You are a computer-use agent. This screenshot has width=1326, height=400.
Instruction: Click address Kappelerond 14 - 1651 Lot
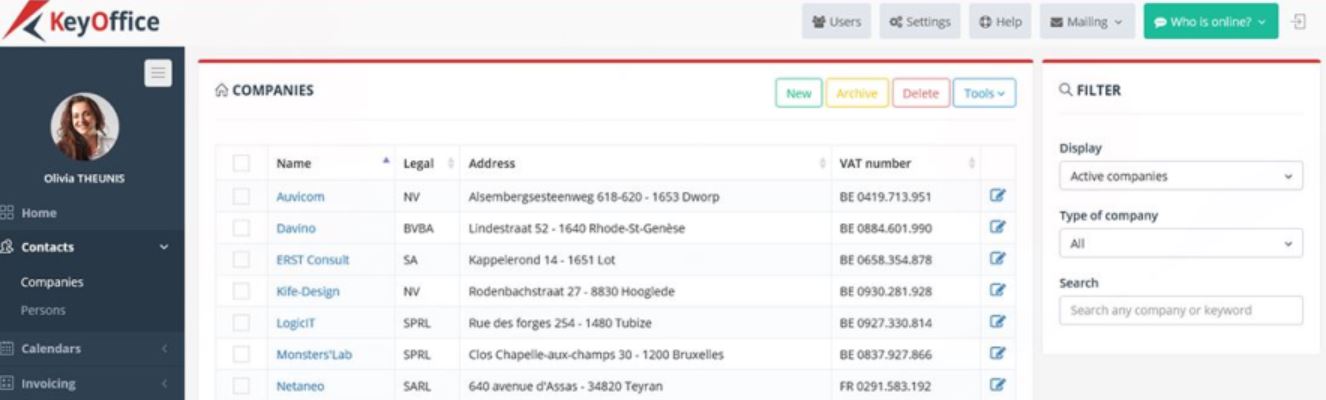coord(542,260)
